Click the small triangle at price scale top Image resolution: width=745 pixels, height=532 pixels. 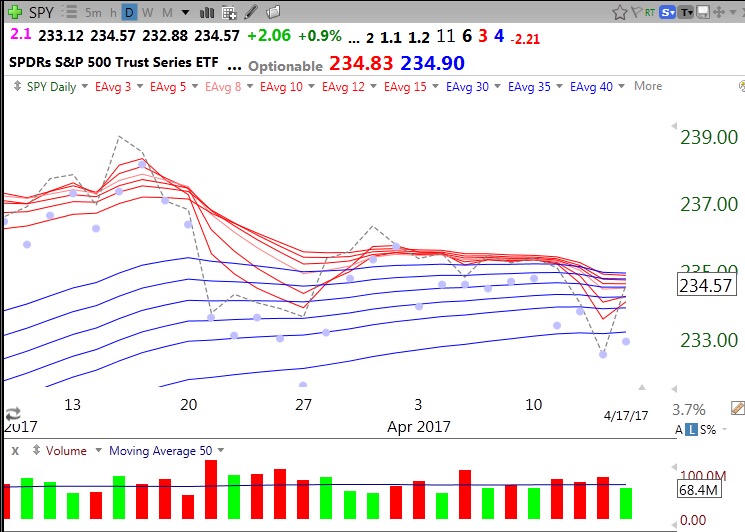coord(674,126)
